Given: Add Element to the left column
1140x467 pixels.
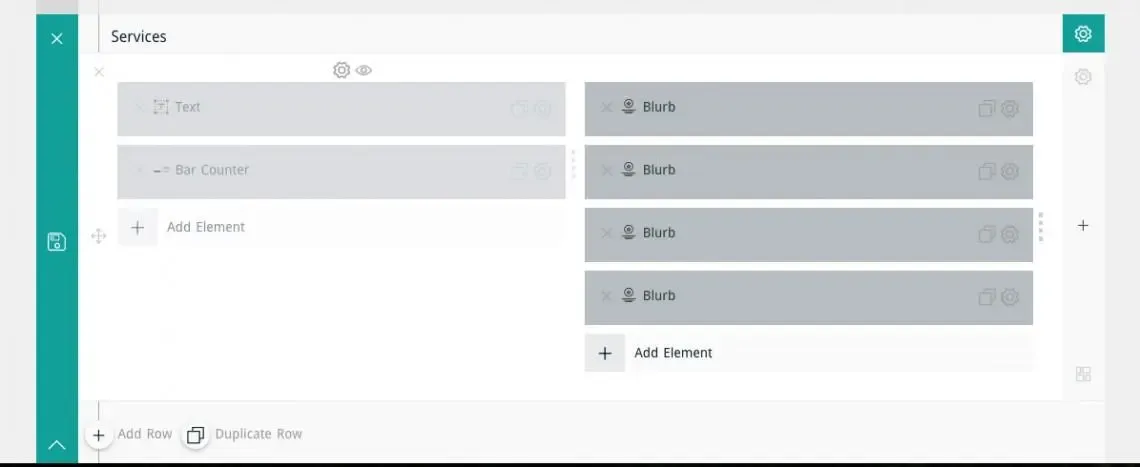Looking at the screenshot, I should [342, 227].
